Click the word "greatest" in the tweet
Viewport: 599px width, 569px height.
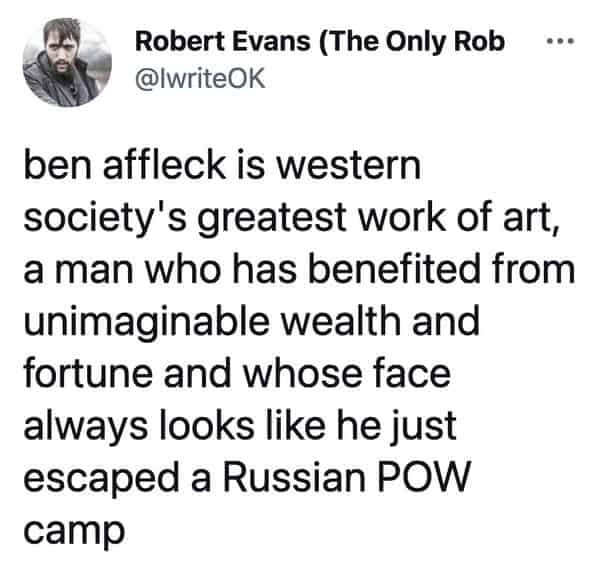272,220
